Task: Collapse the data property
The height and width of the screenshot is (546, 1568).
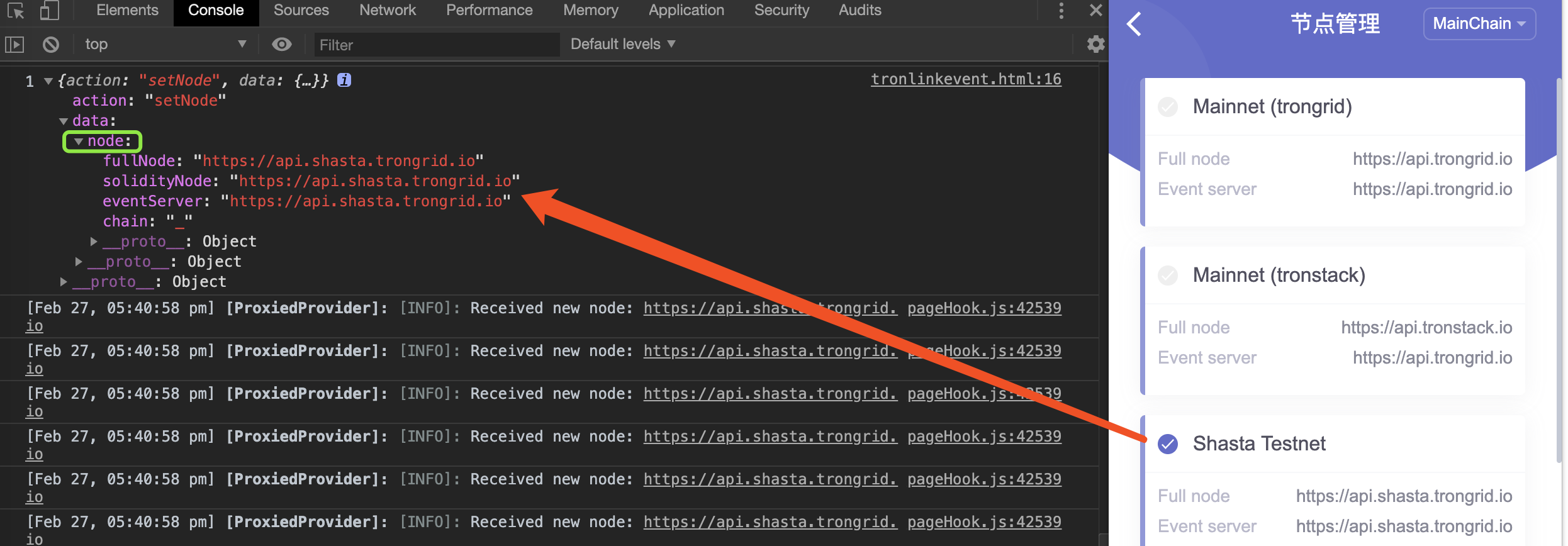Action: pos(63,121)
